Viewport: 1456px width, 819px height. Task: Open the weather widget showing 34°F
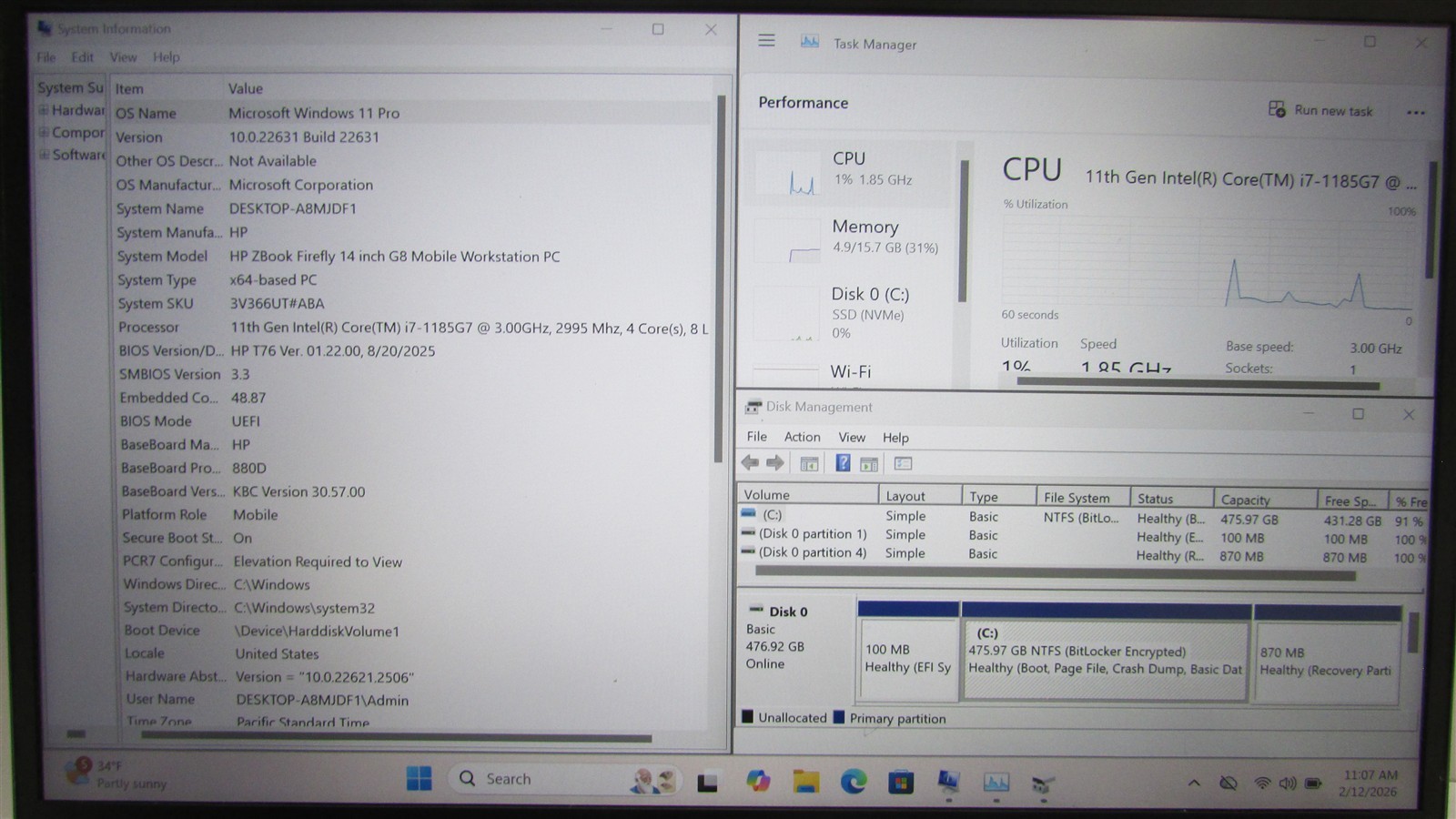(116, 773)
